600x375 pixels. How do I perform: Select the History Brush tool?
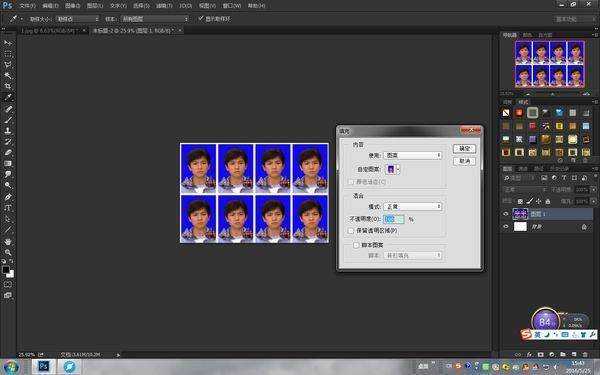8,142
